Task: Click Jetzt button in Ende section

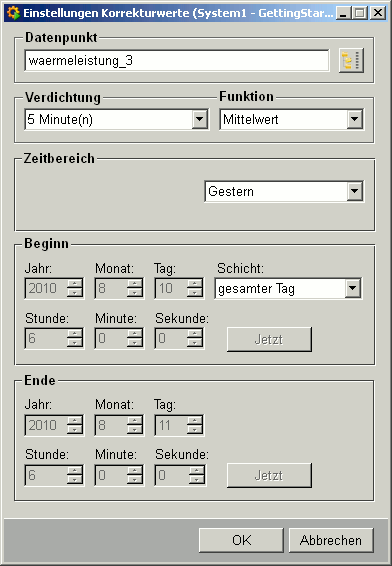Action: pyautogui.click(x=269, y=475)
